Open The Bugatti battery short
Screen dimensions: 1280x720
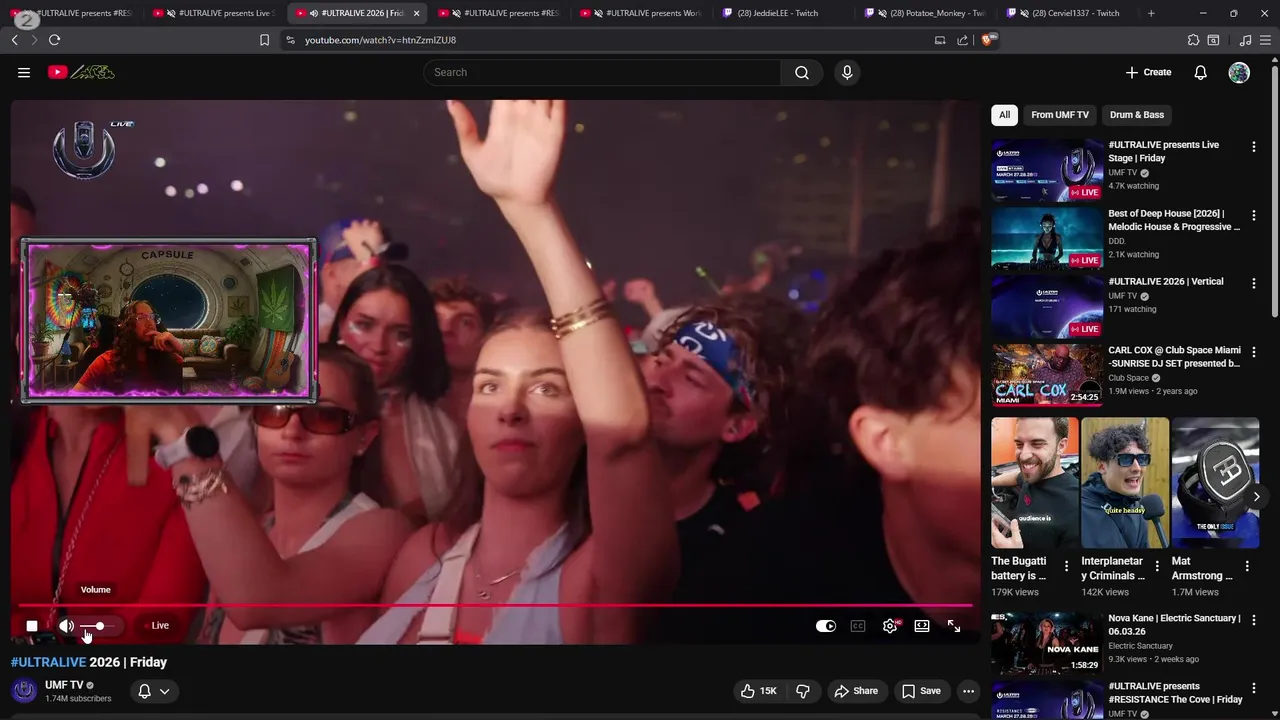pyautogui.click(x=1035, y=483)
